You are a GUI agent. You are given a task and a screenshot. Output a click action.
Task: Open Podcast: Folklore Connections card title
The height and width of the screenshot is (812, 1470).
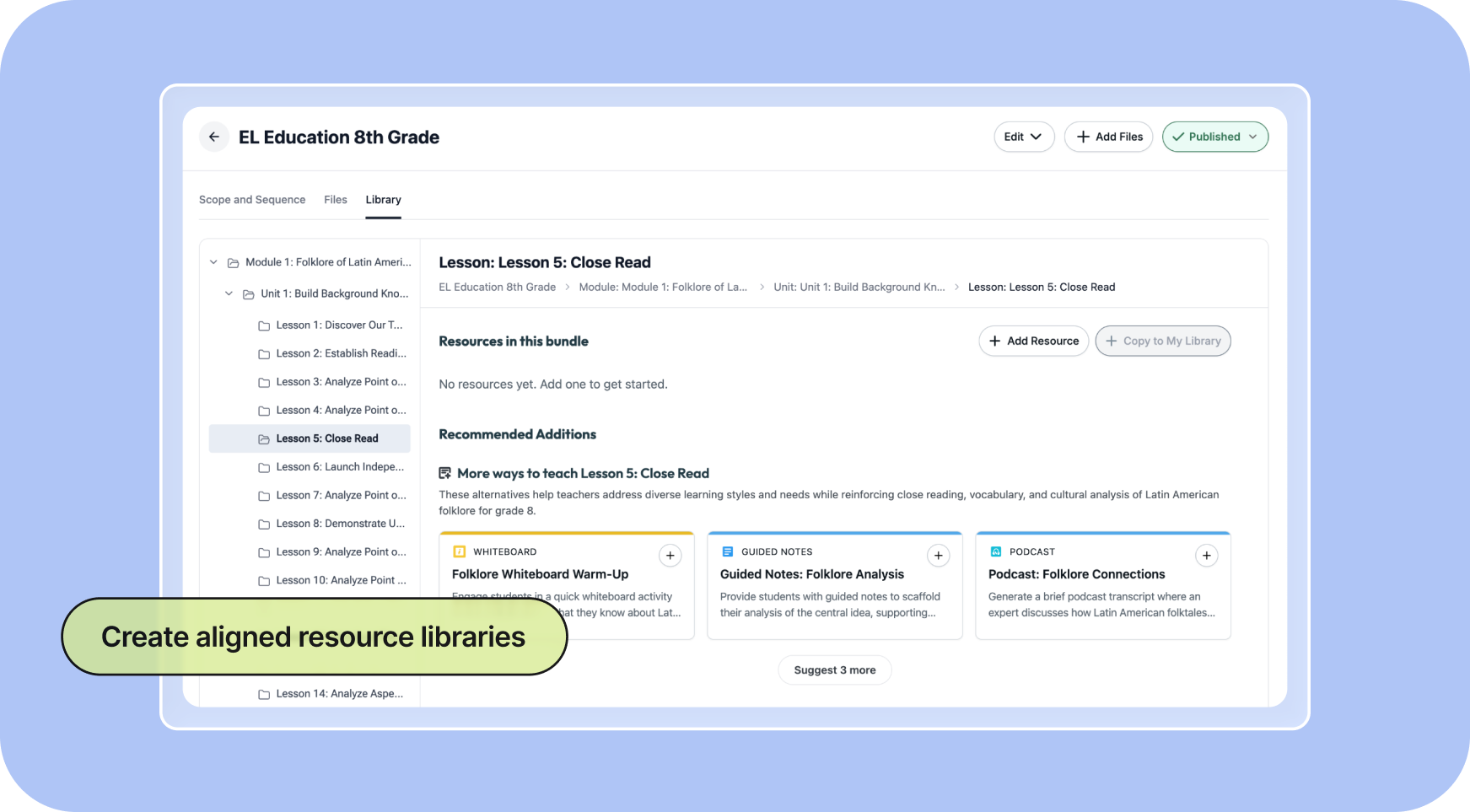[x=1077, y=574]
